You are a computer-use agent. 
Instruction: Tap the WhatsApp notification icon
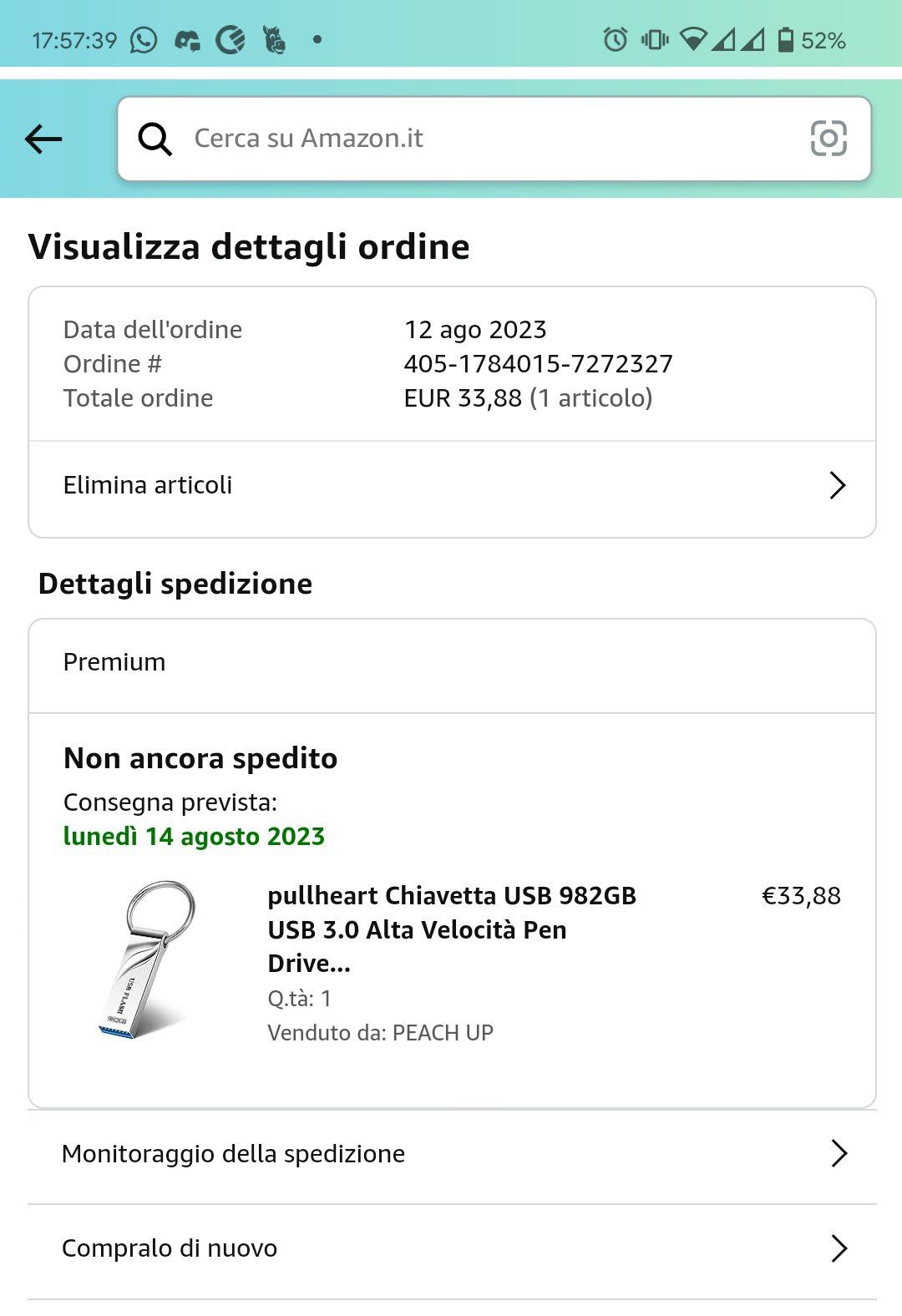pyautogui.click(x=144, y=40)
